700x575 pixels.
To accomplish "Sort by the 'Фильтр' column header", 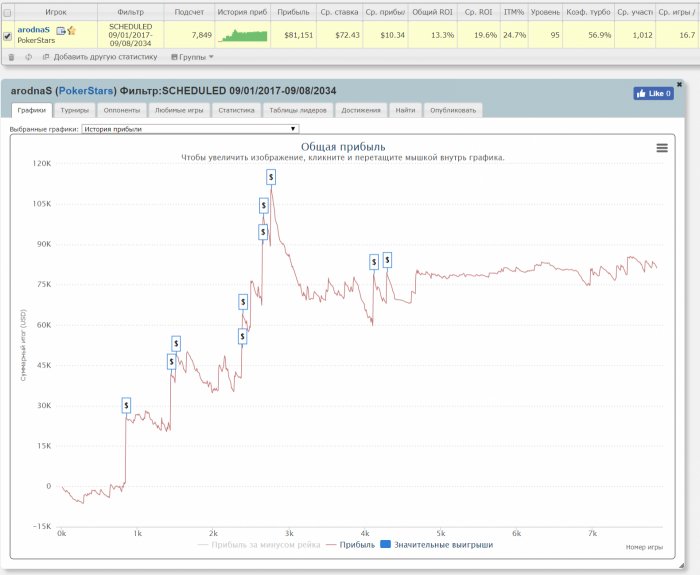I will coord(130,12).
